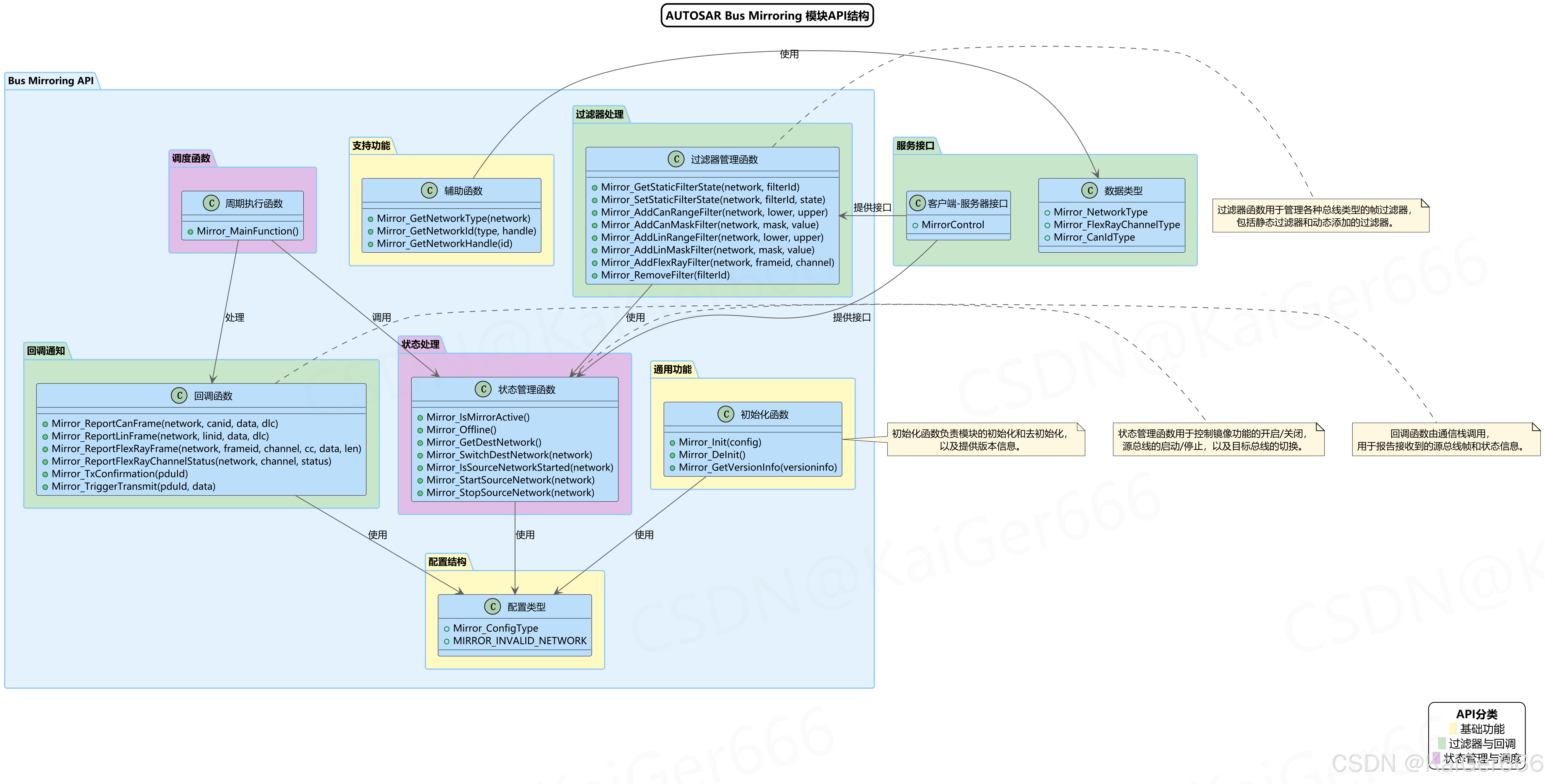The height and width of the screenshot is (784, 1545).
Task: Click Mirror_AddLinRangeFilter method row
Action: (x=708, y=238)
